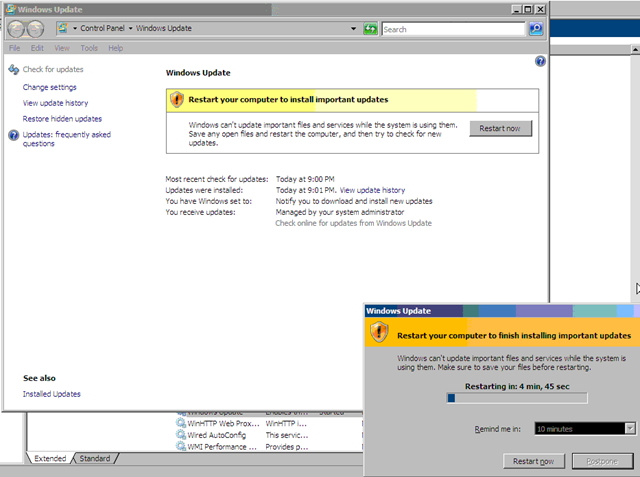Click the WMI Performance service gear icon
This screenshot has width=640, height=477.
tap(181, 446)
